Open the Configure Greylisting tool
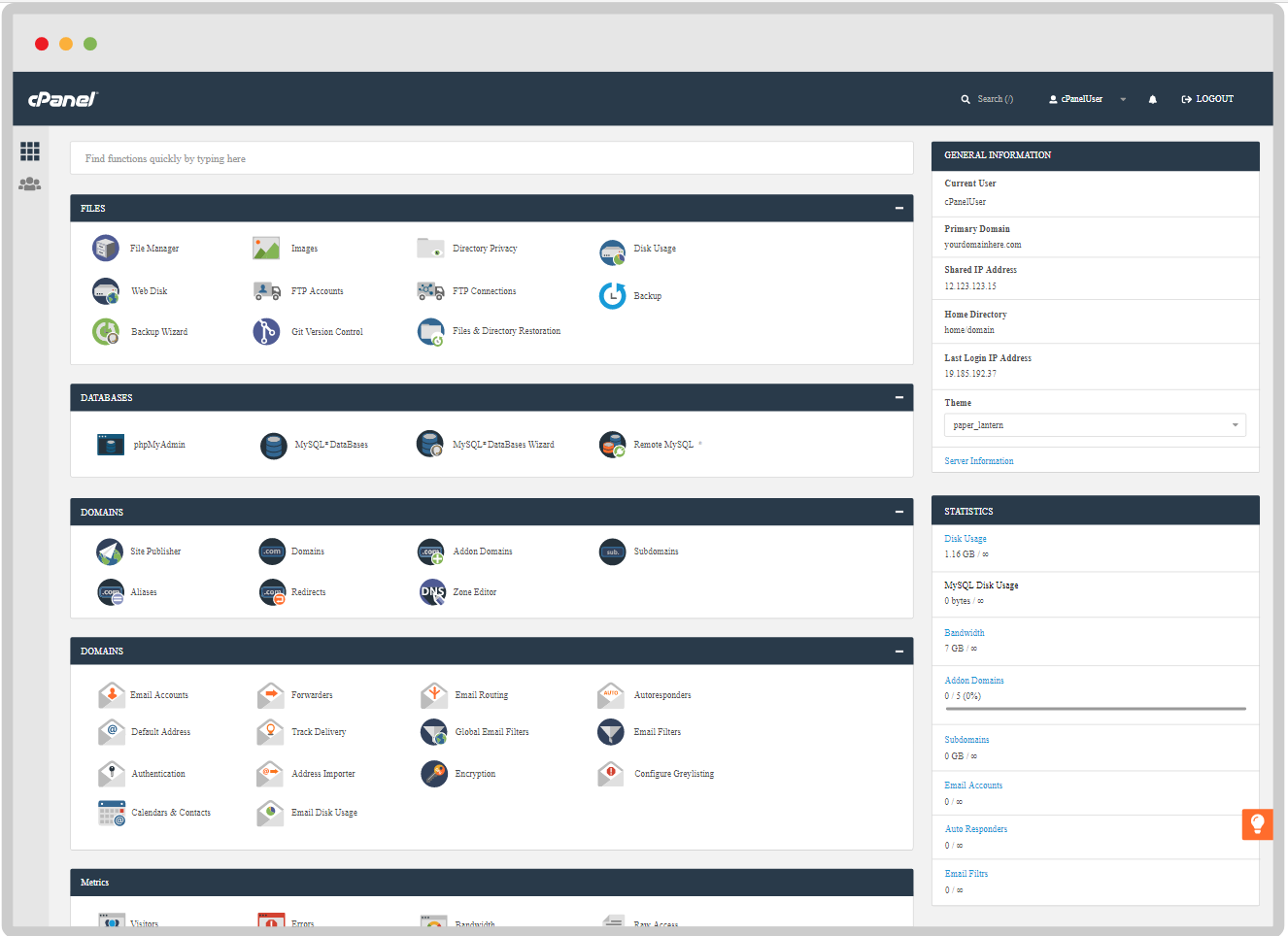Viewport: 1288px width, 936px height. 677,773
